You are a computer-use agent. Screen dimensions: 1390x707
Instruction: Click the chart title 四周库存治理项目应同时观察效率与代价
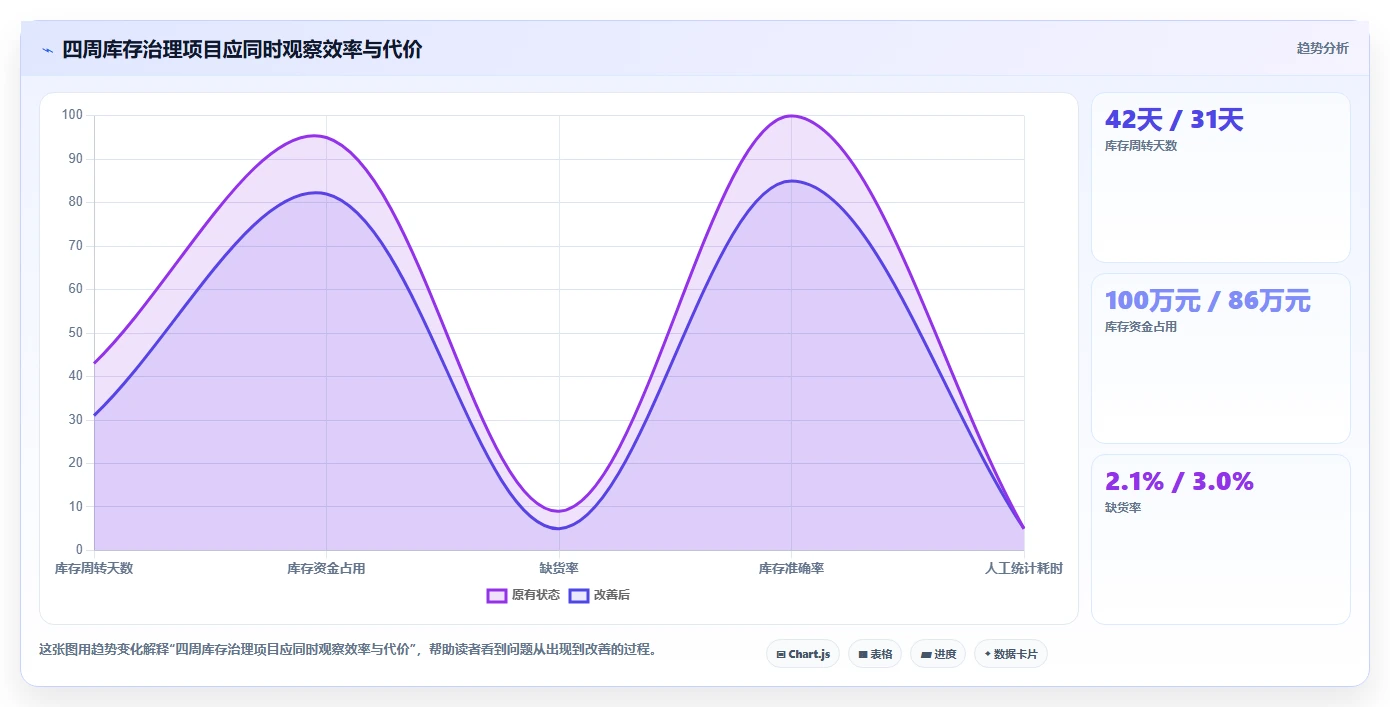click(242, 49)
